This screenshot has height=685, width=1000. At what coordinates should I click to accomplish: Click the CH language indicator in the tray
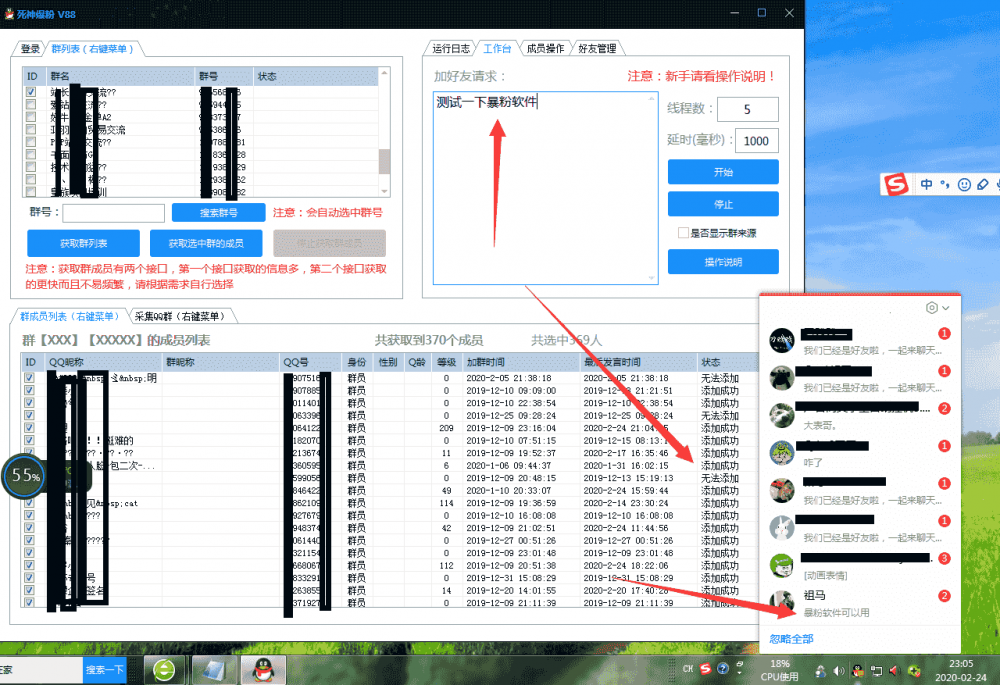pos(688,669)
